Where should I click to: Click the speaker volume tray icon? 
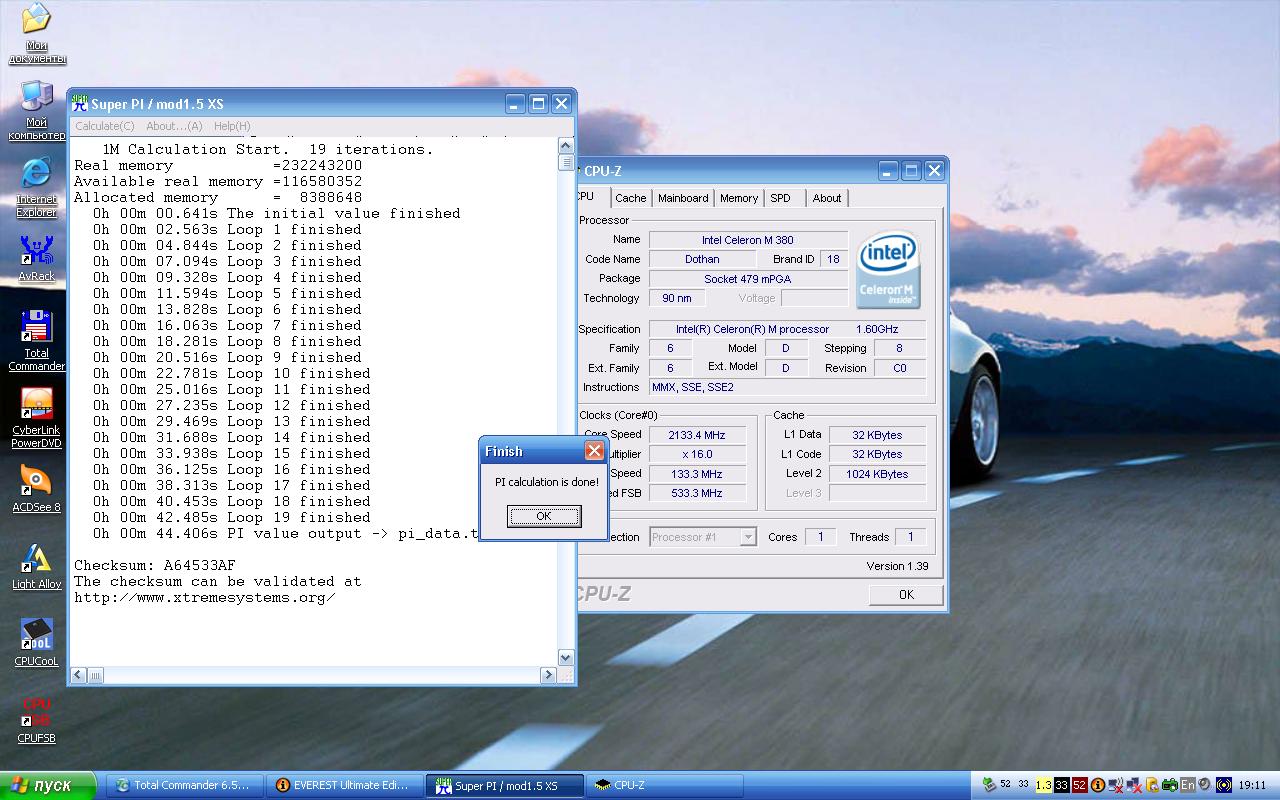coord(1204,784)
